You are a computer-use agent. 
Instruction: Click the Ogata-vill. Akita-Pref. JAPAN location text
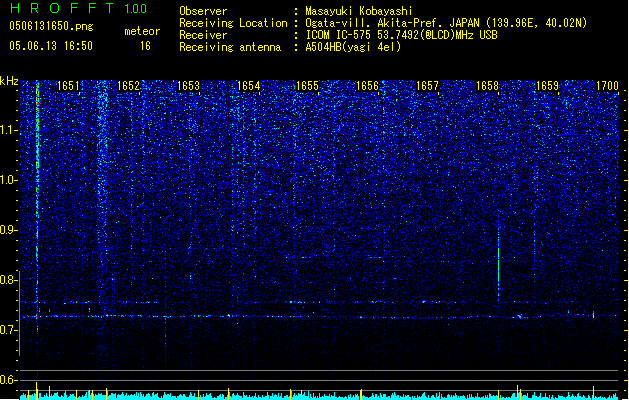tap(446, 23)
